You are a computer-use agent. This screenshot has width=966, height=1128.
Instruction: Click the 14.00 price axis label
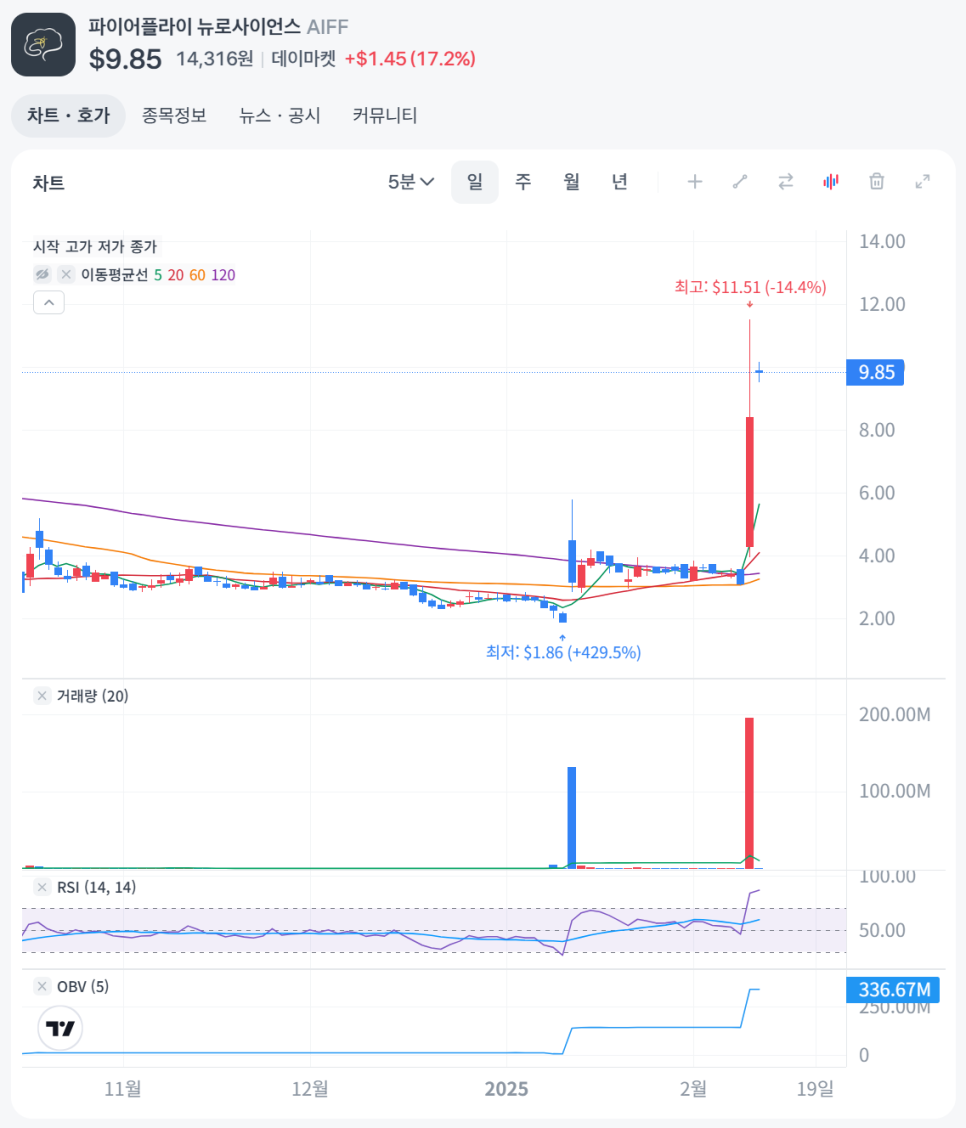[x=882, y=242]
